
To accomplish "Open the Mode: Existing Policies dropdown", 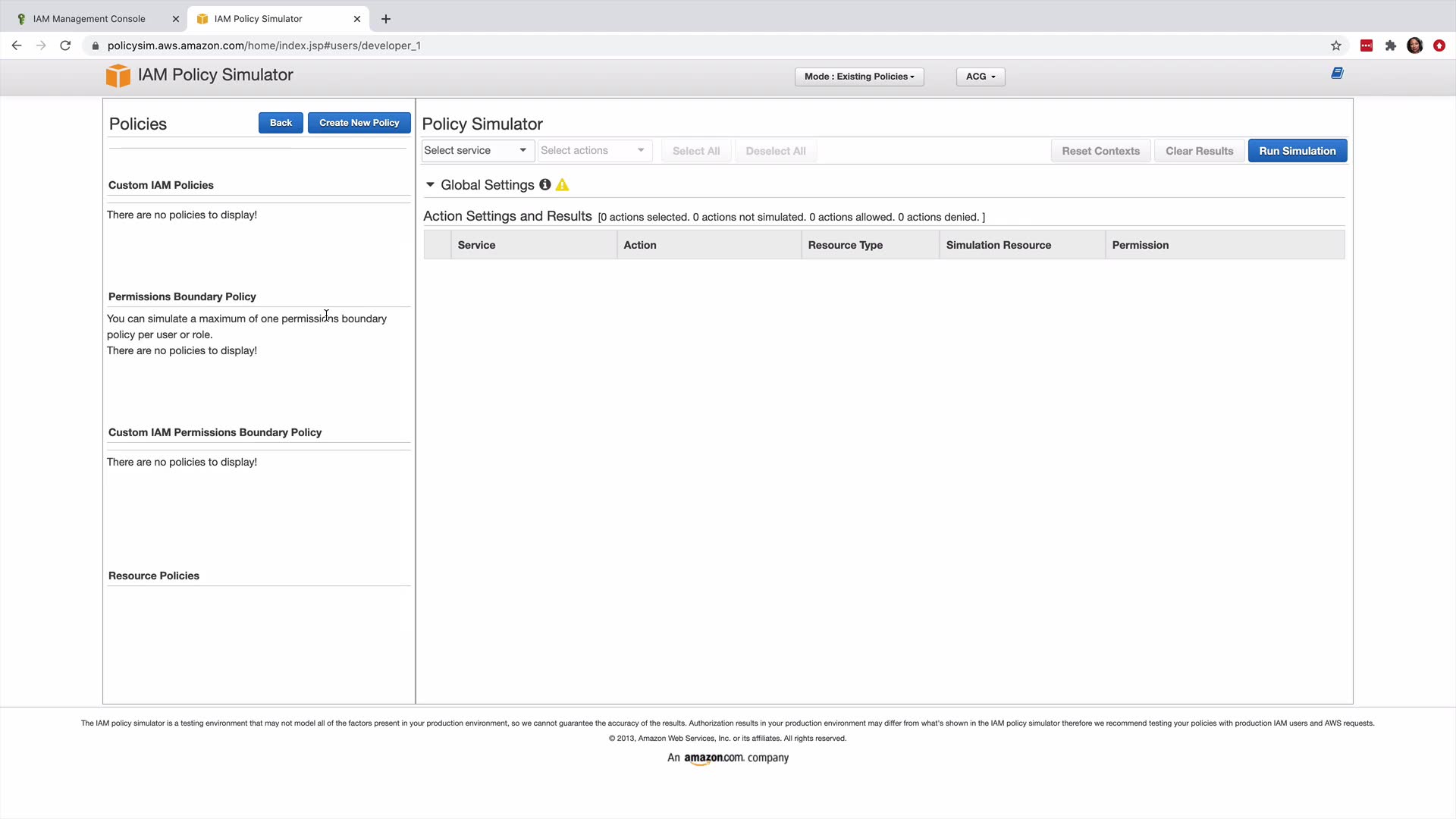I will tap(858, 77).
